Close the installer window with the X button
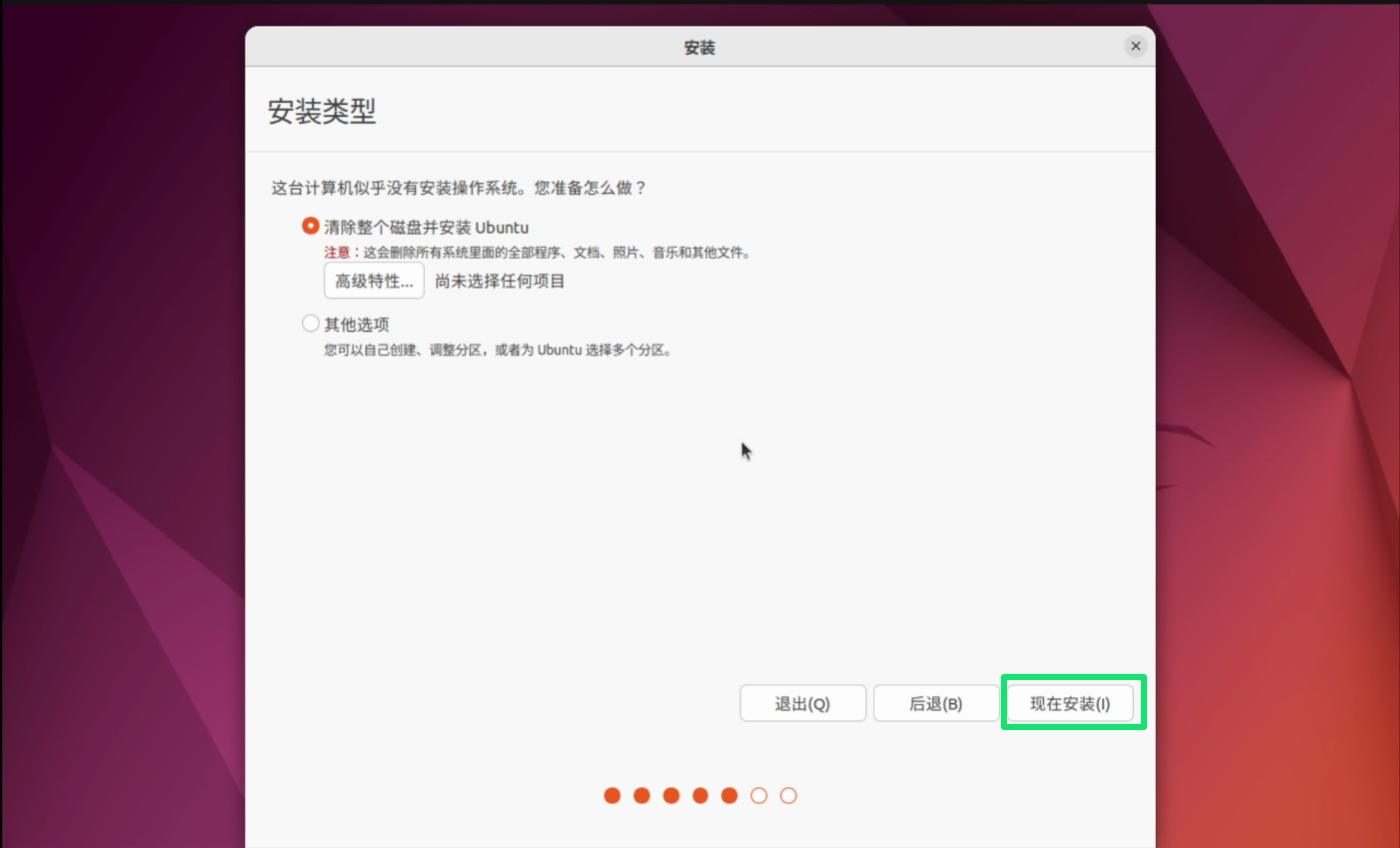Screen dimensions: 1400x848 [x=1135, y=46]
